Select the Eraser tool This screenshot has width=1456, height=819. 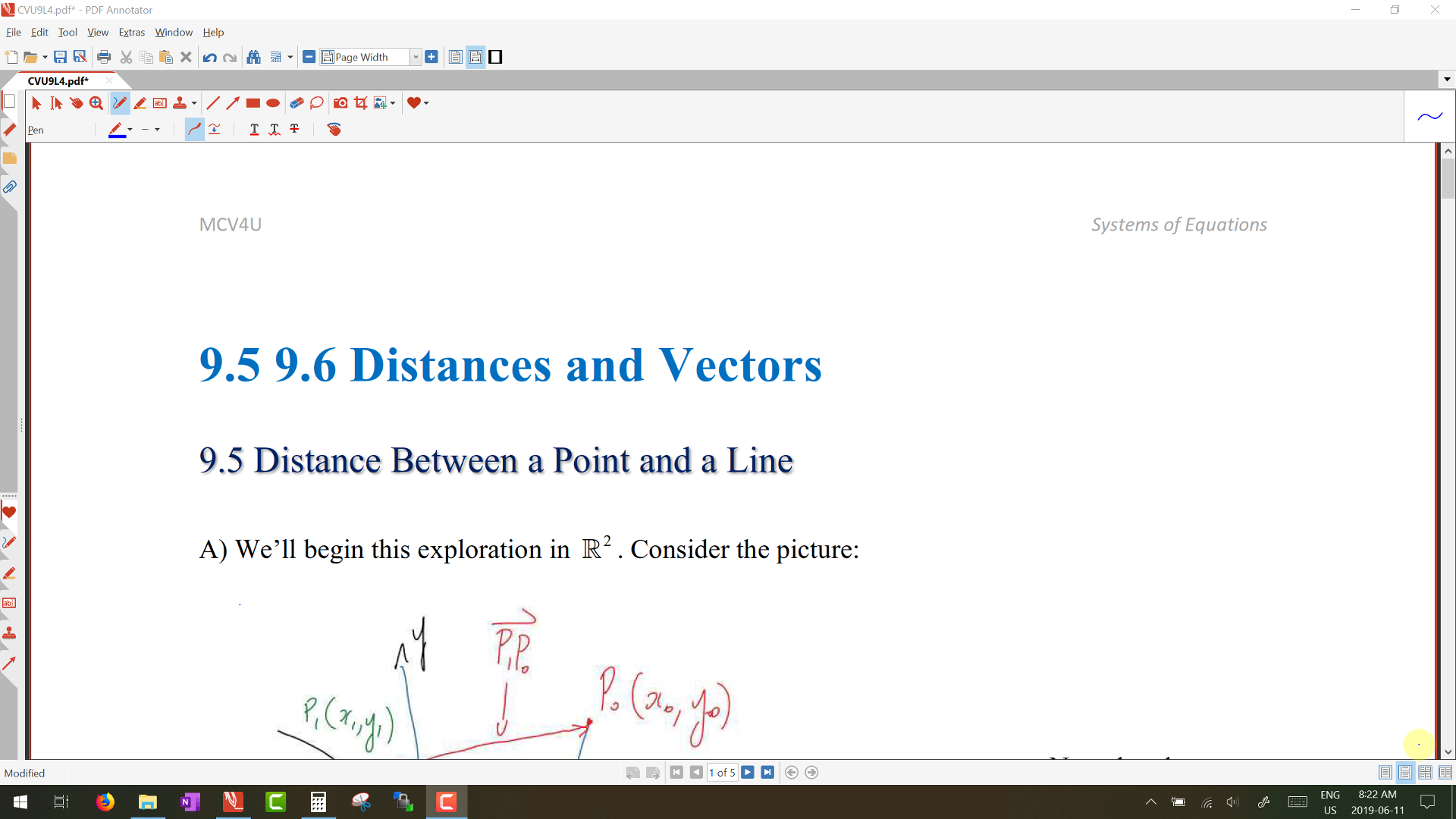(x=297, y=103)
